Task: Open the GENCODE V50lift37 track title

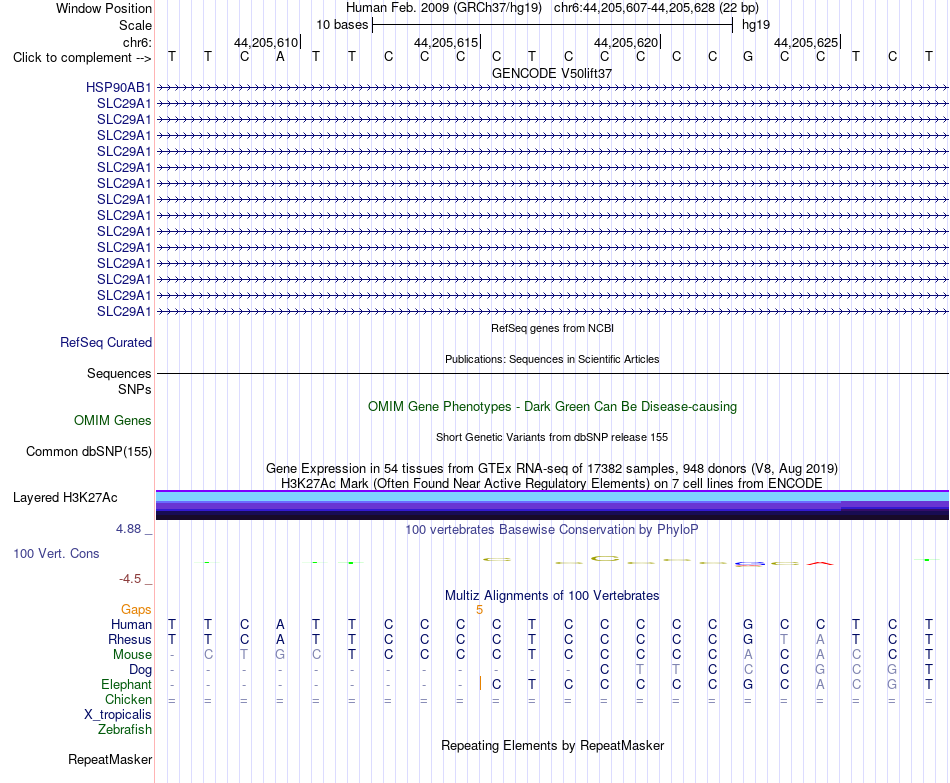Action: click(552, 73)
